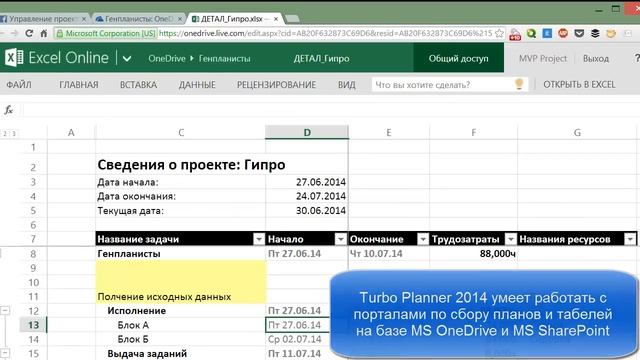Screen dimensions: 640x360
Task: Open the ДАННЫЕ ribbon tab
Action: (x=197, y=84)
